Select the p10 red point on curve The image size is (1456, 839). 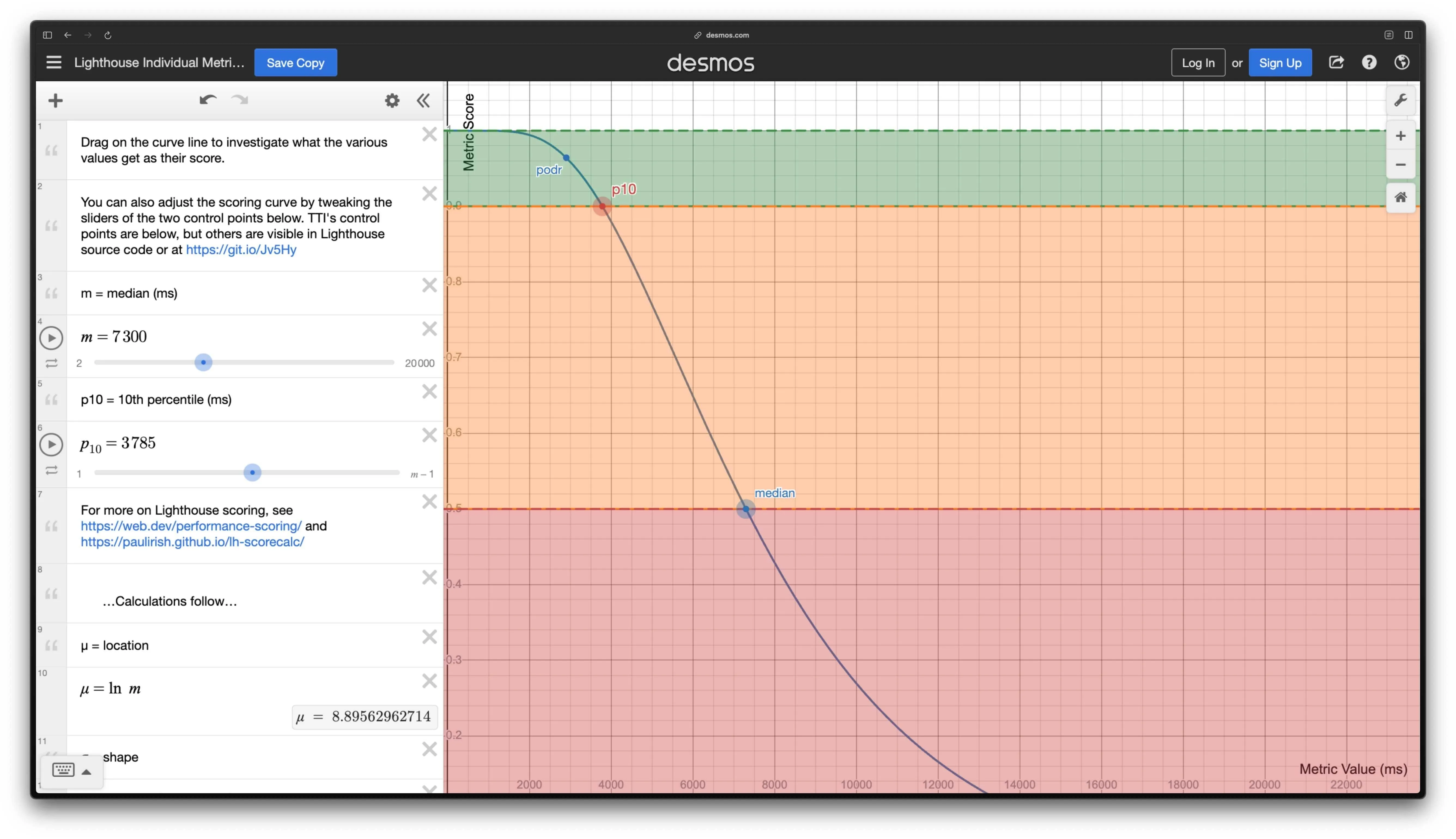602,206
